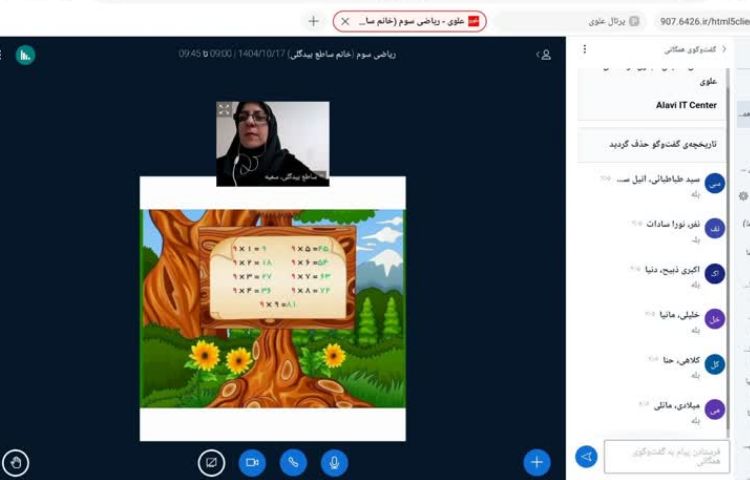The width and height of the screenshot is (750, 480).
Task: Click the name سید طباطبائی in chat
Action: click(x=658, y=179)
